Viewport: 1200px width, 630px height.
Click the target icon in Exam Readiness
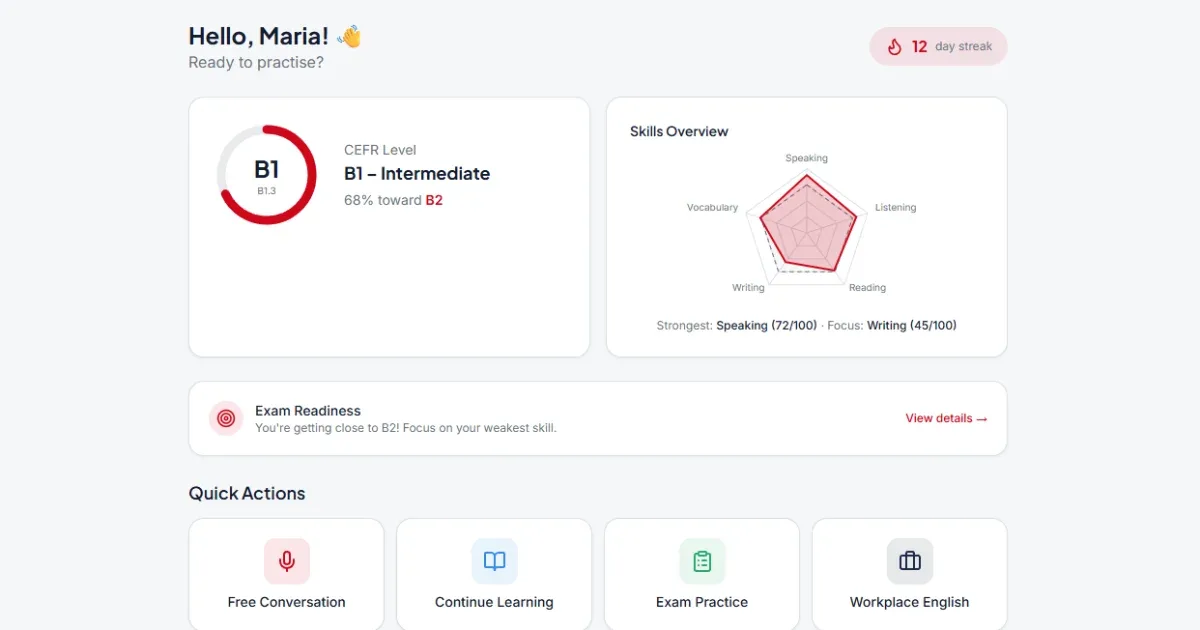(226, 418)
